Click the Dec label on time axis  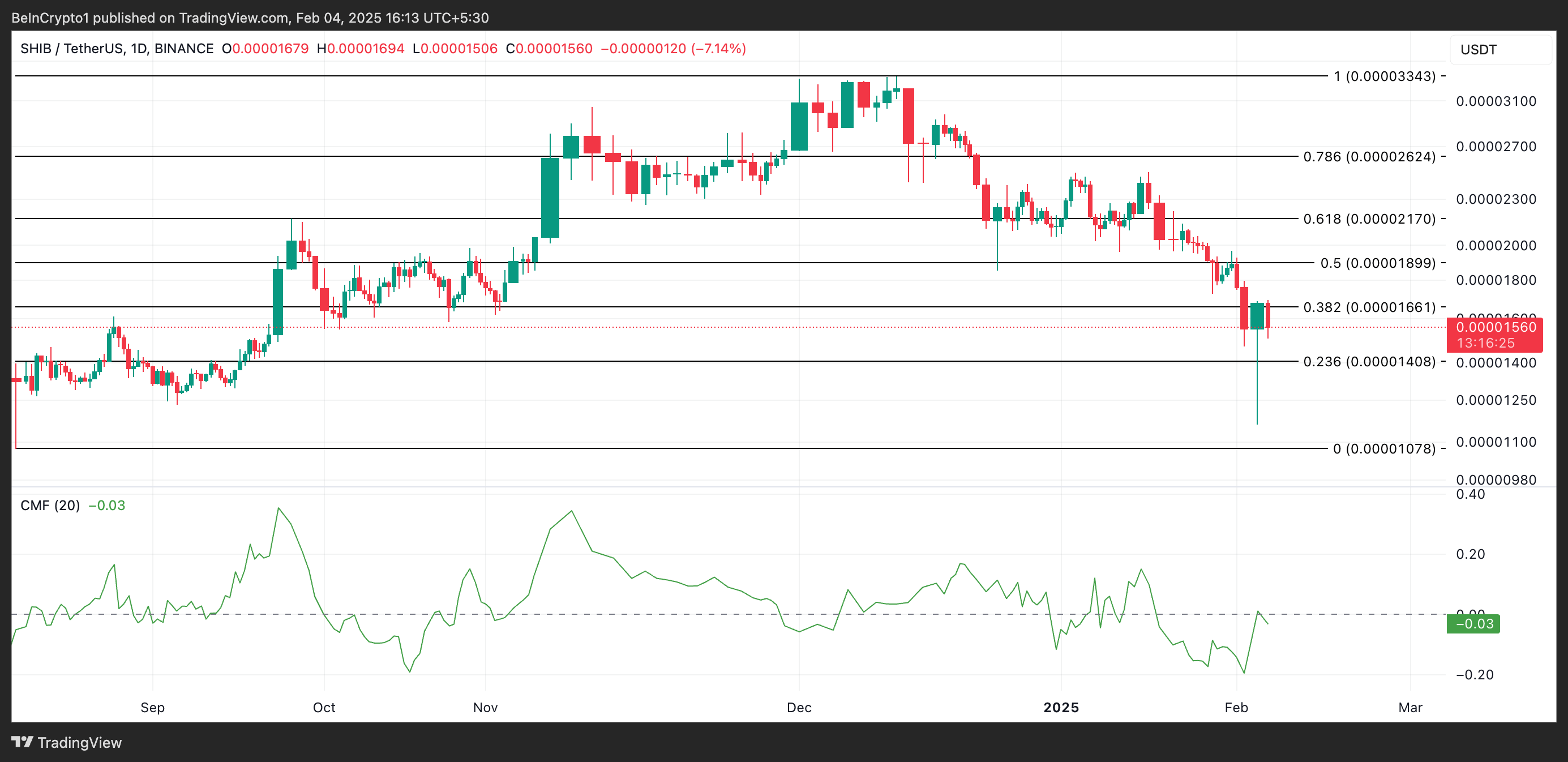coord(799,707)
